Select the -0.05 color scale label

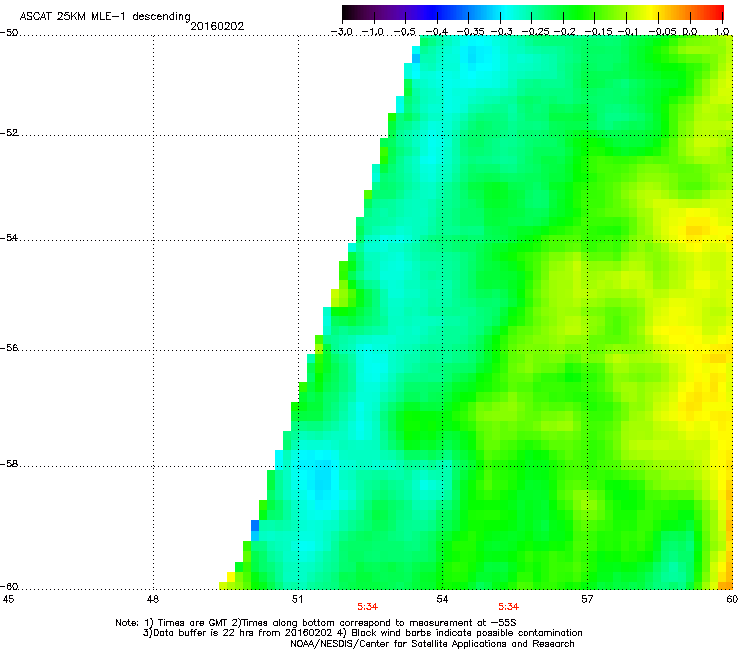point(662,32)
